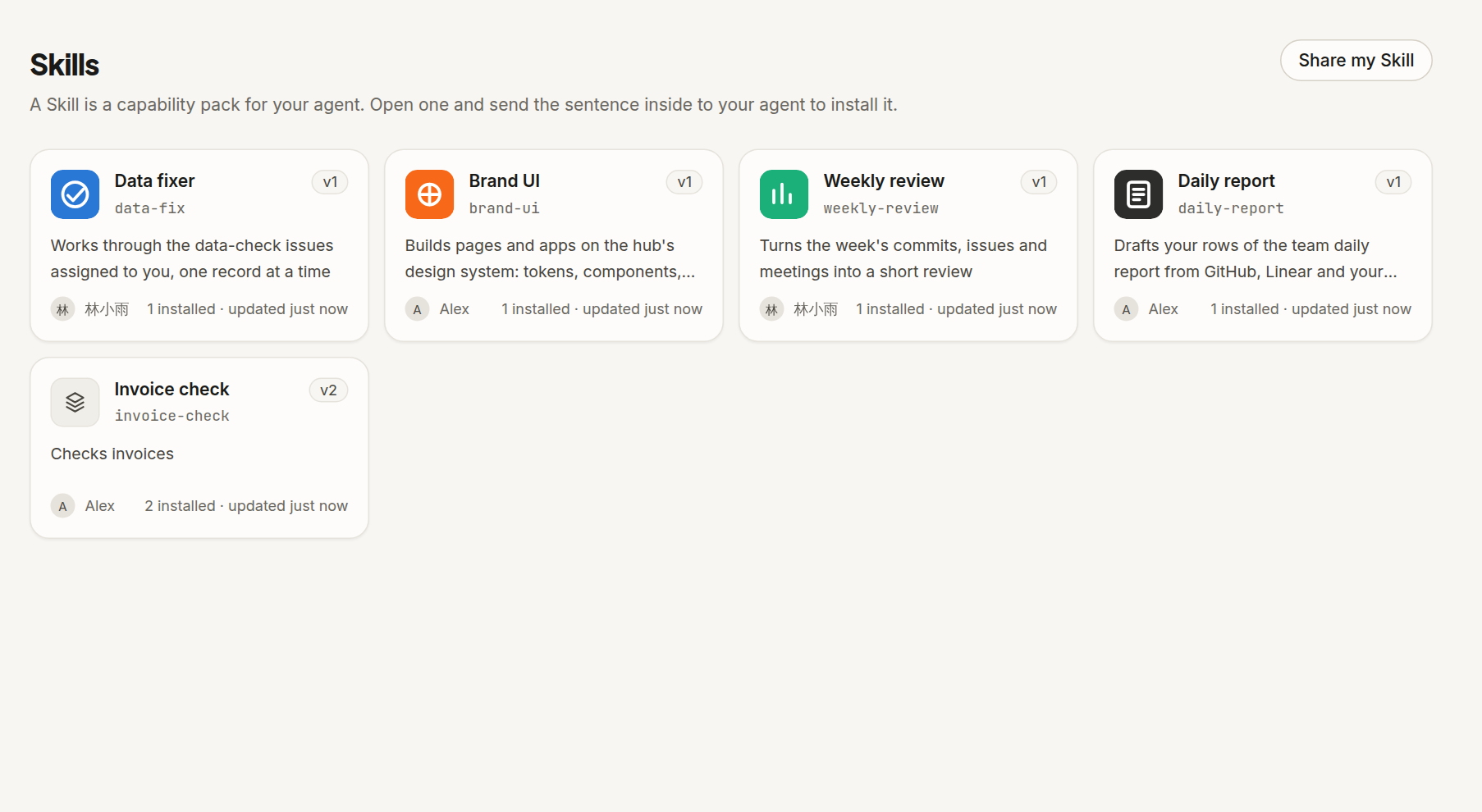Click author name Alex on Daily report card

tap(1163, 309)
